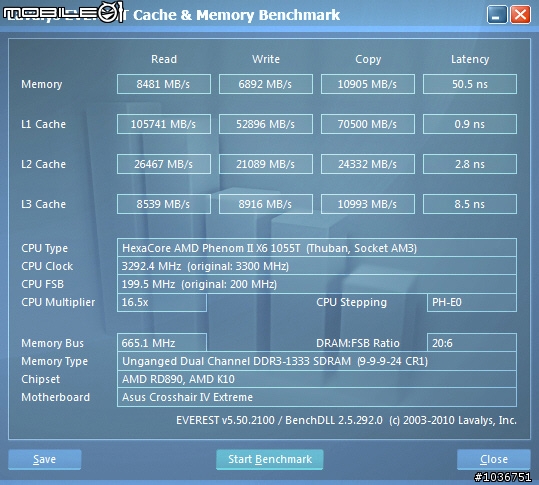Screen dimensions: 539x485
Task: Click the Motherboard label
Action: click(x=55, y=397)
